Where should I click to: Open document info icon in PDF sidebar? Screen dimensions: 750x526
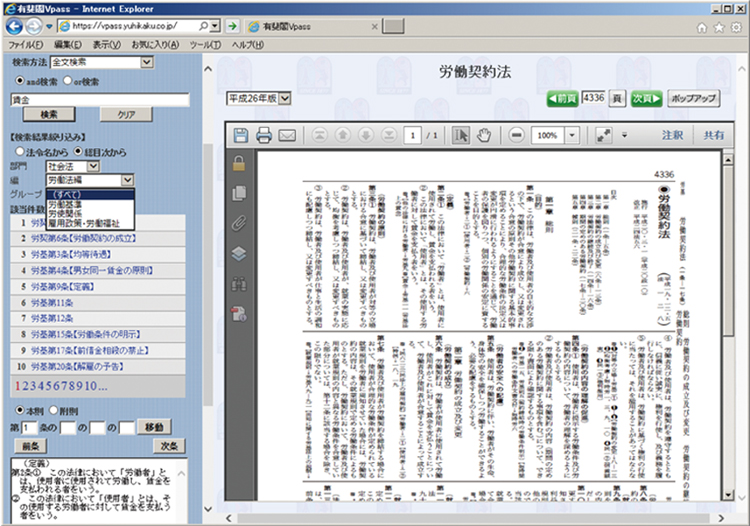pyautogui.click(x=239, y=314)
